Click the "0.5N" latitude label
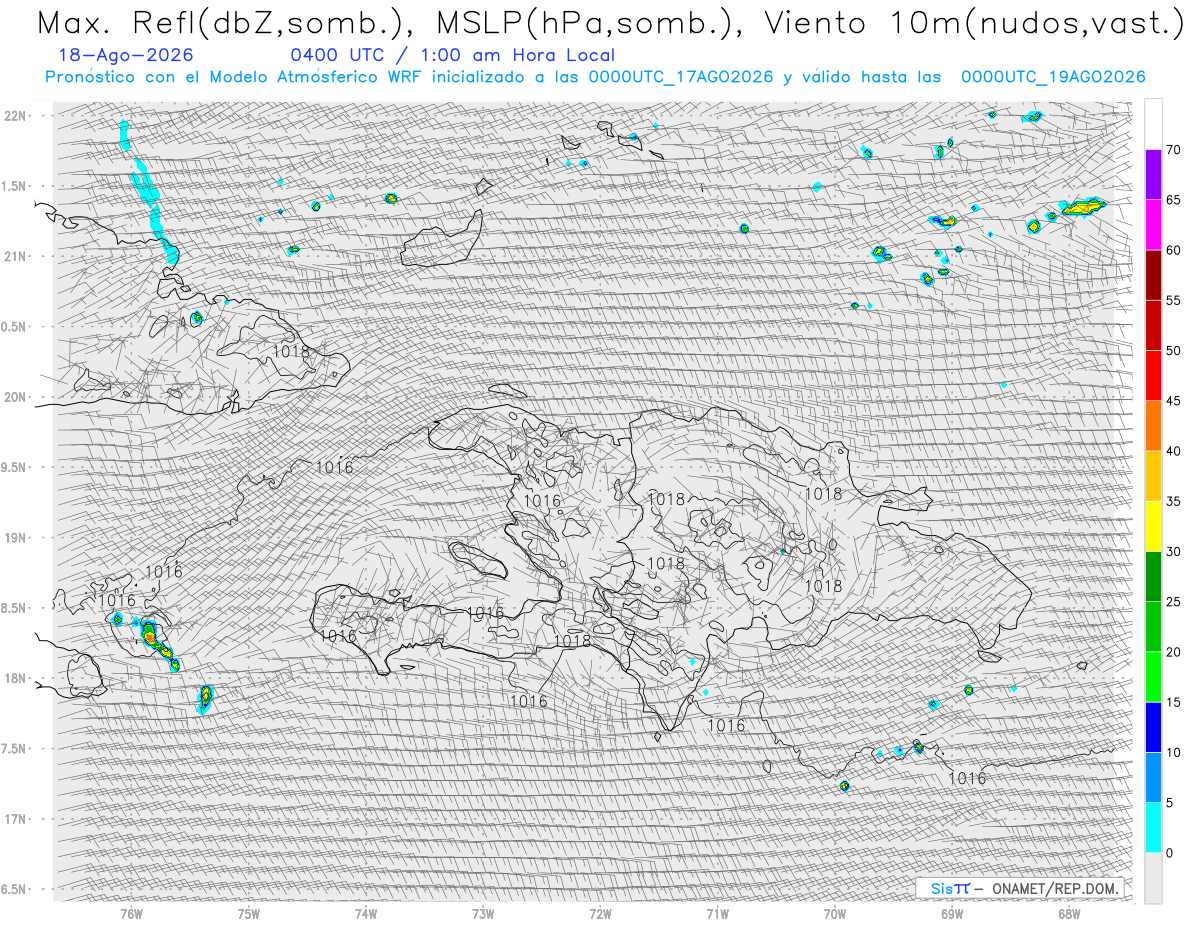 [x=13, y=327]
